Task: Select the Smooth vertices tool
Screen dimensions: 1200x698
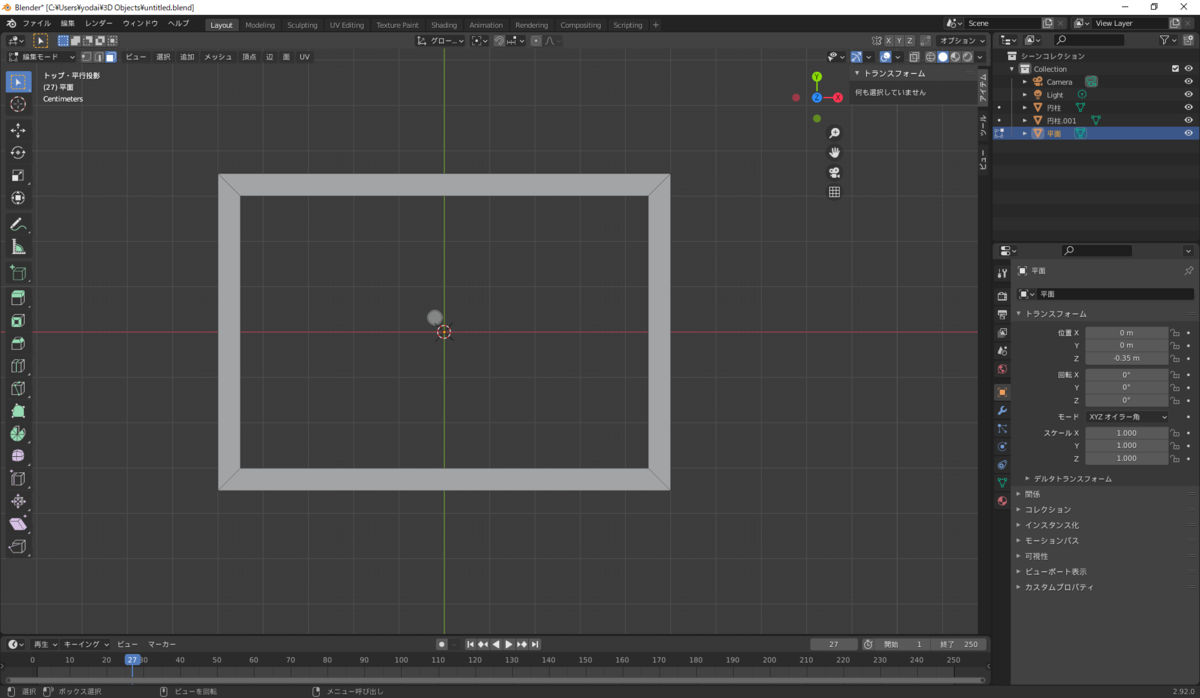Action: pyautogui.click(x=18, y=457)
